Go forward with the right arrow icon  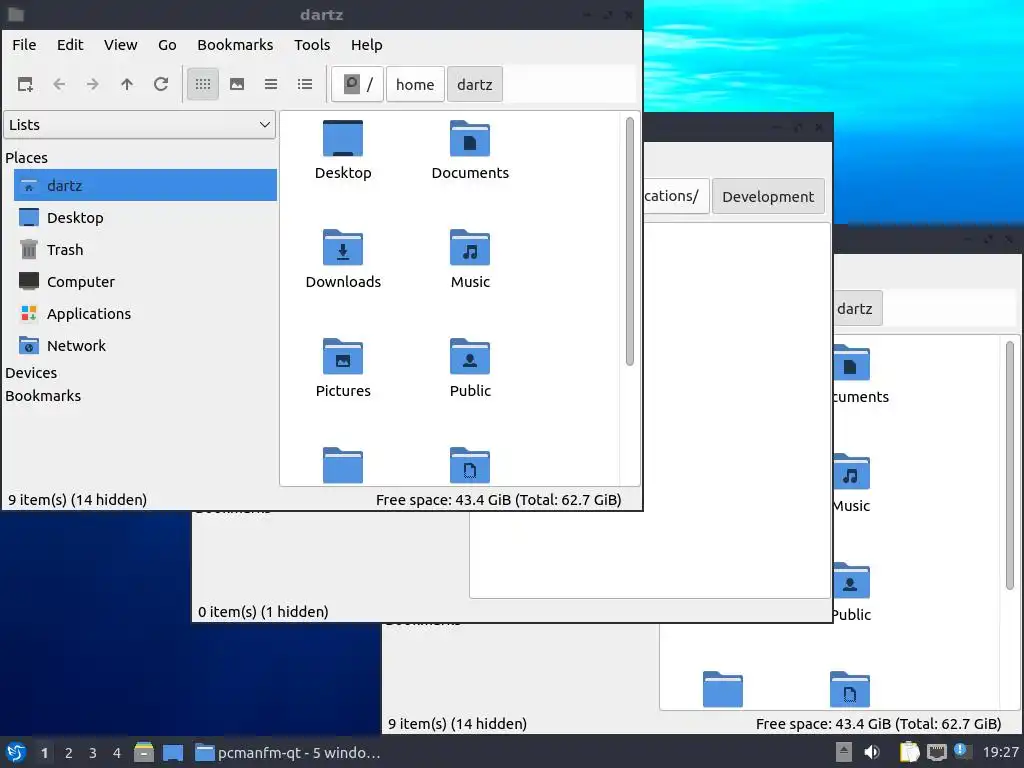[x=93, y=84]
